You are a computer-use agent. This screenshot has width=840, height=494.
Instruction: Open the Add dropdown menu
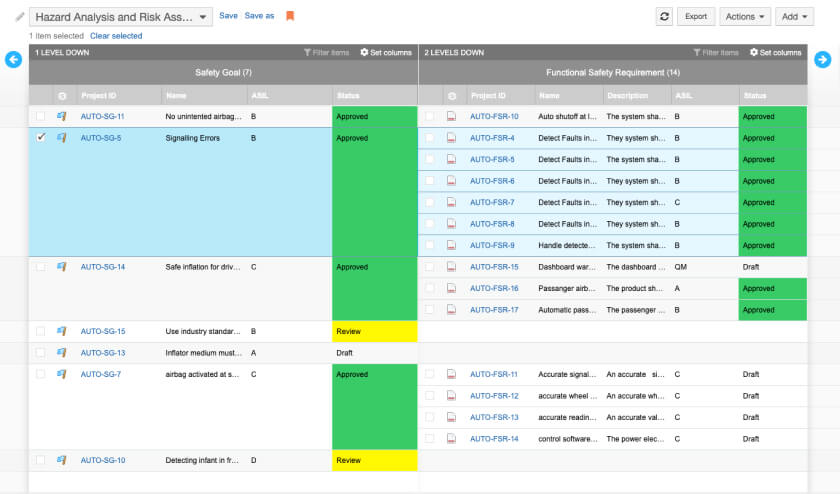coord(794,17)
